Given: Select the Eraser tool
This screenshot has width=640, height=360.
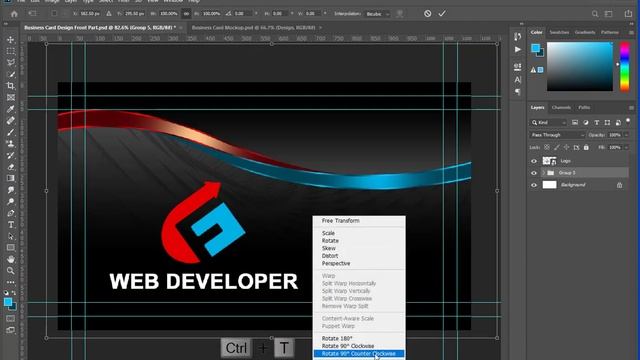Looking at the screenshot, I should pyautogui.click(x=11, y=167).
